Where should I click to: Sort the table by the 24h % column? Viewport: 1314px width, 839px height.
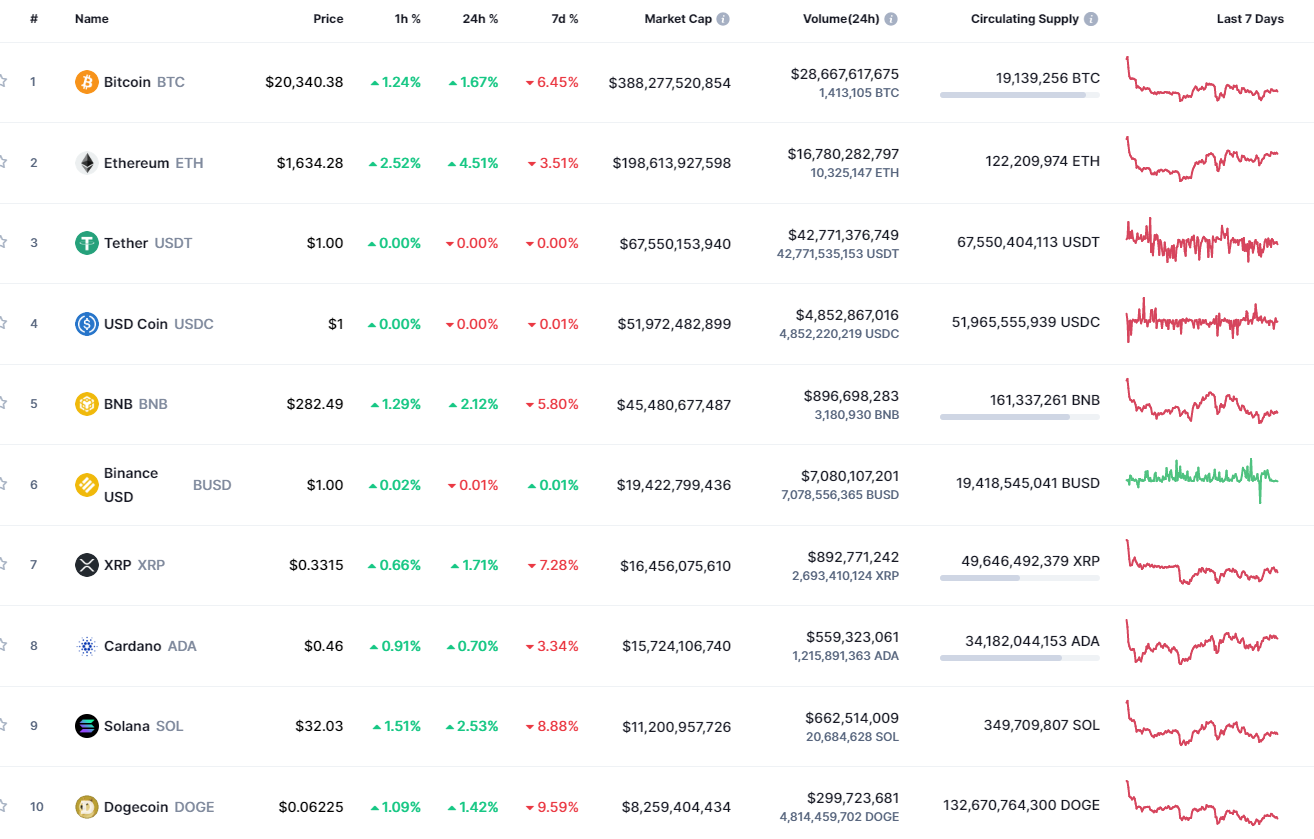(479, 18)
